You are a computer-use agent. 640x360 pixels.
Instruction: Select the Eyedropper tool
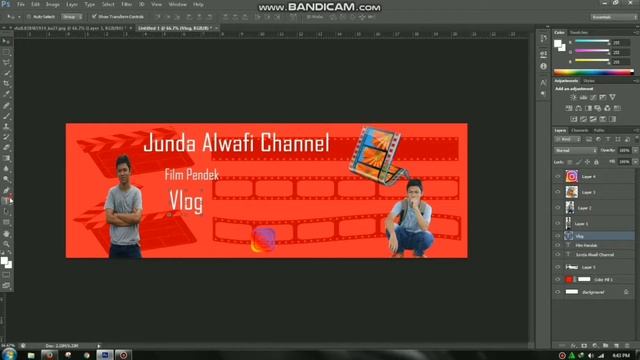pyautogui.click(x=6, y=94)
